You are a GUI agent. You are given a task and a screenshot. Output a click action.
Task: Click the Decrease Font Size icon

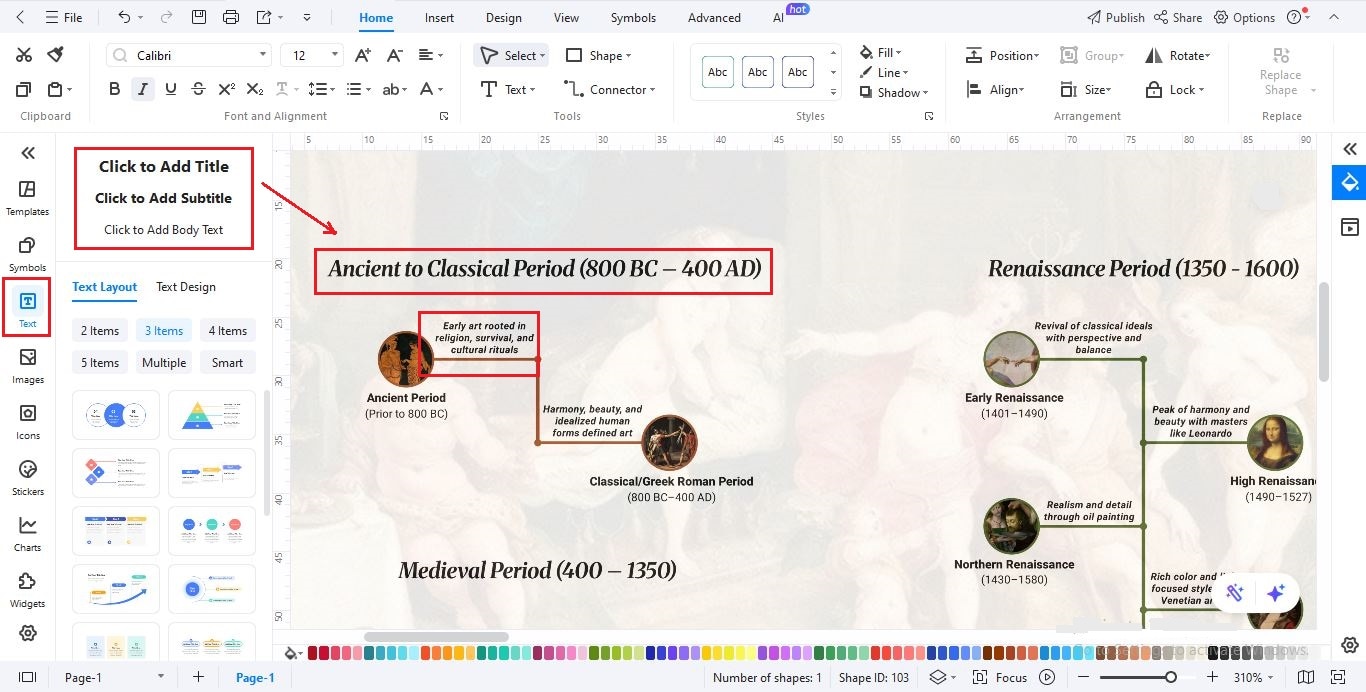pos(395,55)
